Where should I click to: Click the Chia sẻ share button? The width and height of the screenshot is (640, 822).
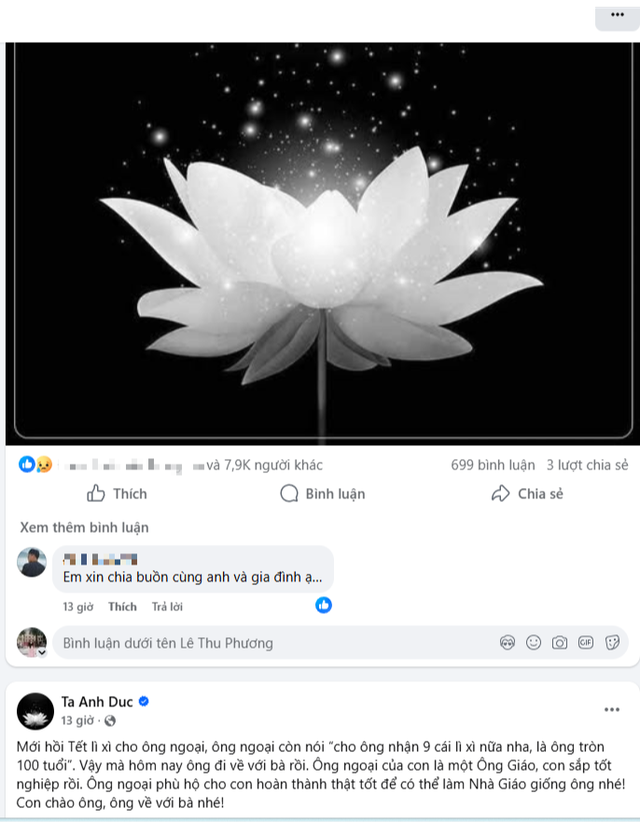pyautogui.click(x=527, y=494)
